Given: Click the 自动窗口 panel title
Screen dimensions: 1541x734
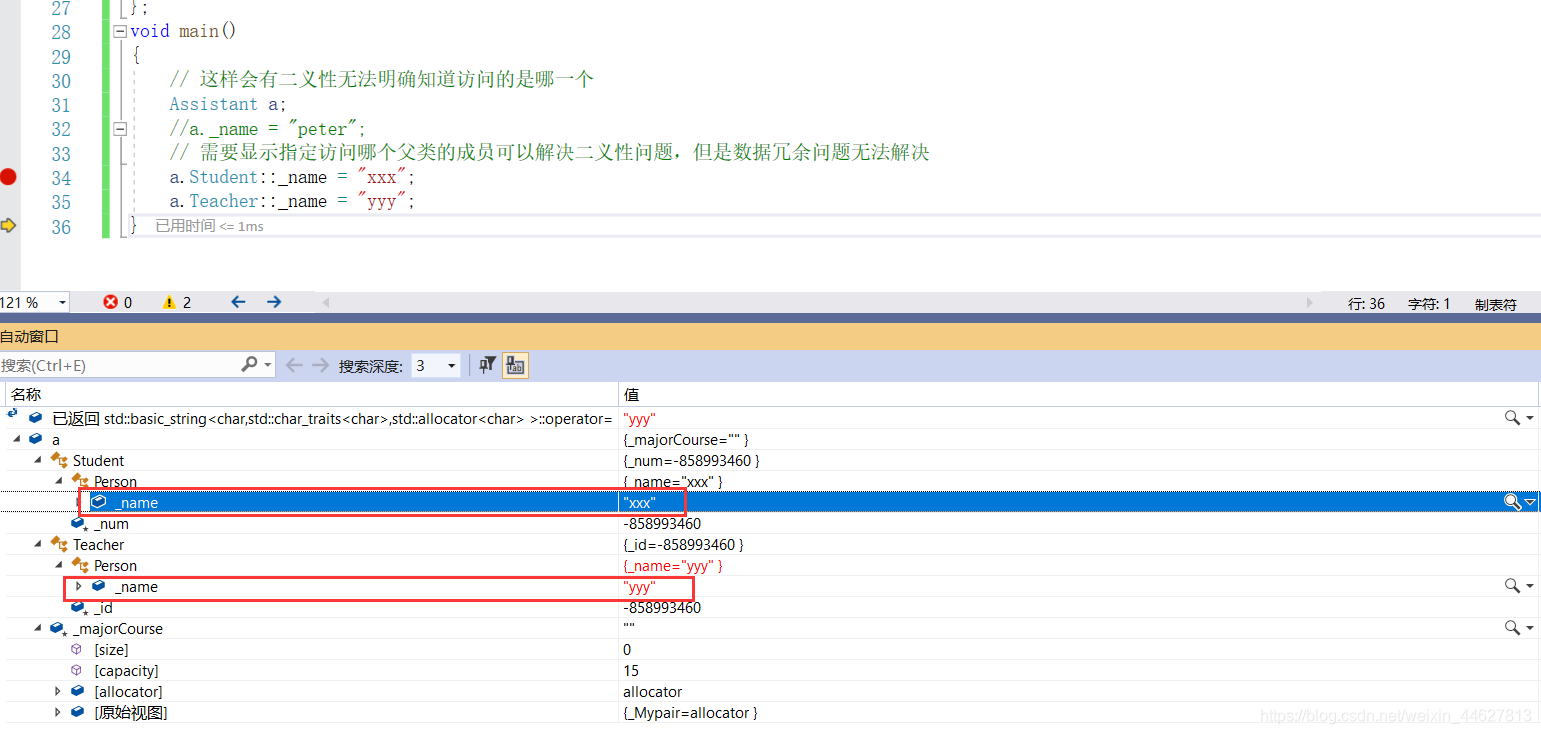Looking at the screenshot, I should click(30, 337).
